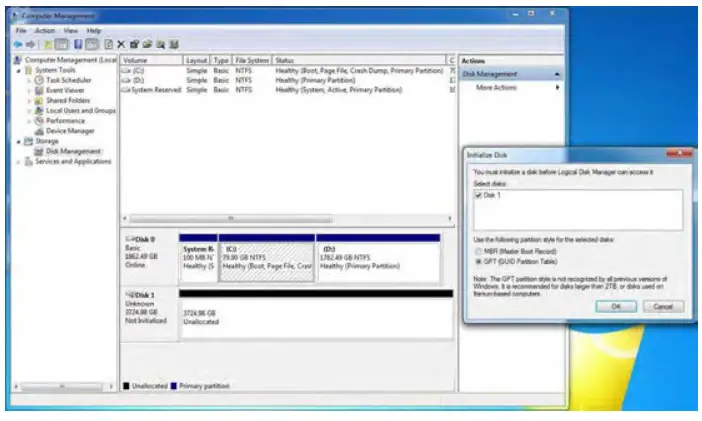Expand the Services and Applications node

19,162
